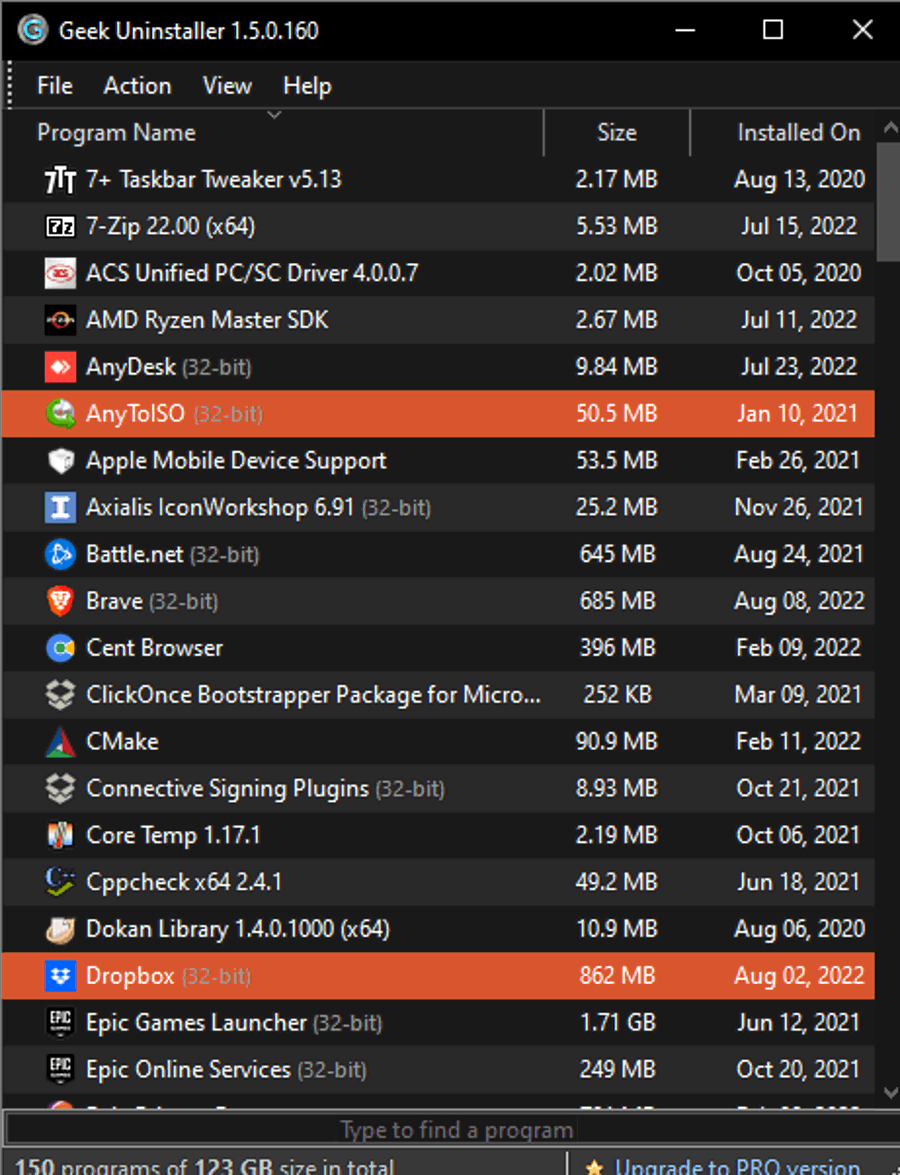Sort list by Size column header
Image resolution: width=900 pixels, height=1175 pixels.
click(x=617, y=133)
